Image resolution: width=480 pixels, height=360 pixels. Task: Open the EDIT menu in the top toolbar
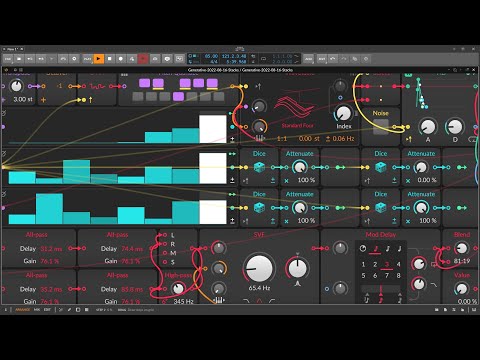[x=322, y=59]
